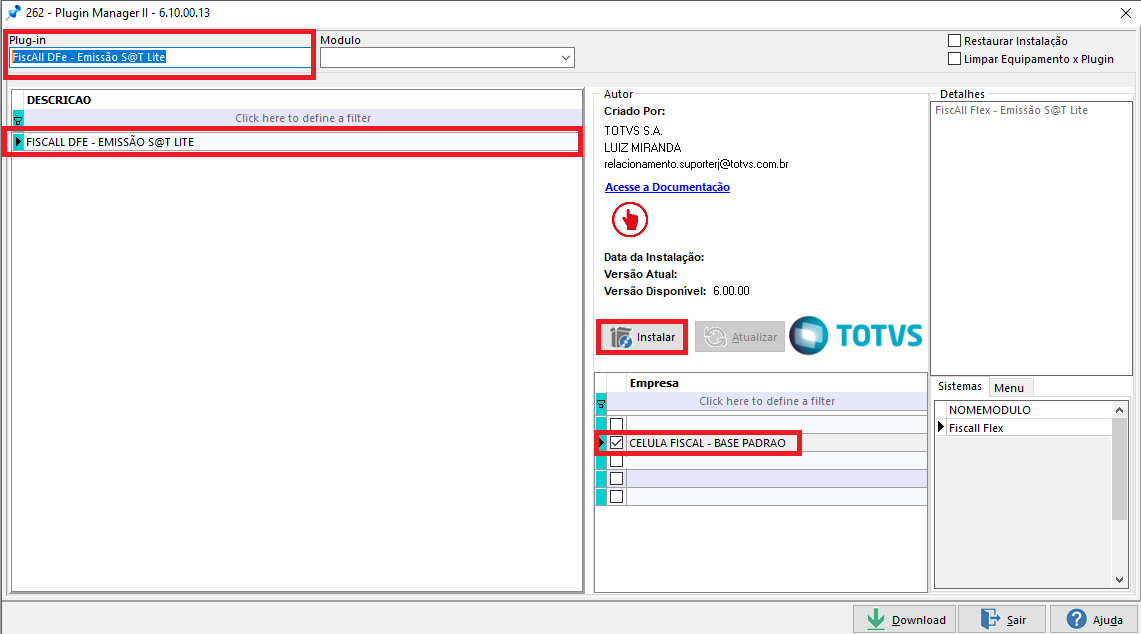Check the empty checkbox above CELULA FISCAL
Viewport: 1141px width, 634px height.
616,424
